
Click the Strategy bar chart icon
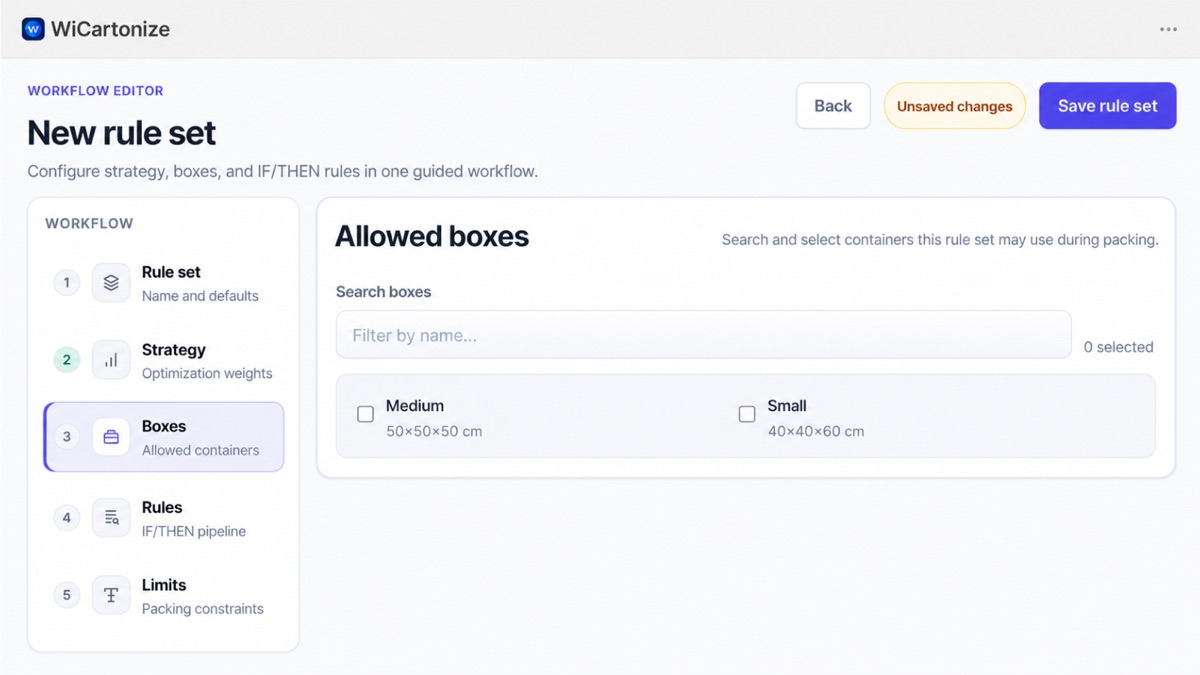[x=111, y=360]
